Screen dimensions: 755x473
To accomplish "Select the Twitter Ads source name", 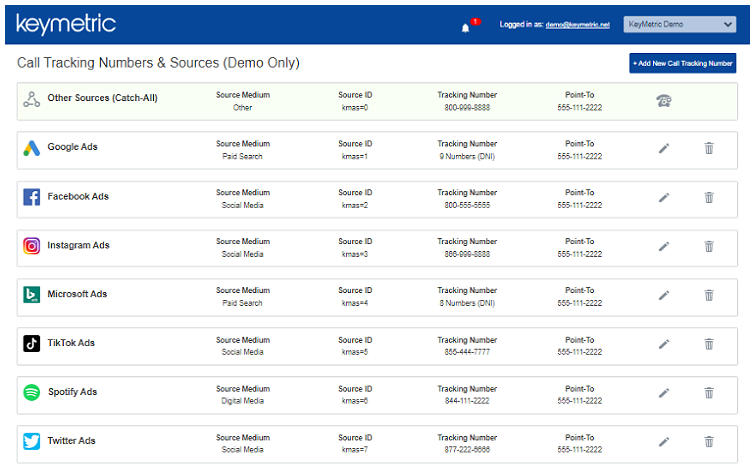I will 71,441.
